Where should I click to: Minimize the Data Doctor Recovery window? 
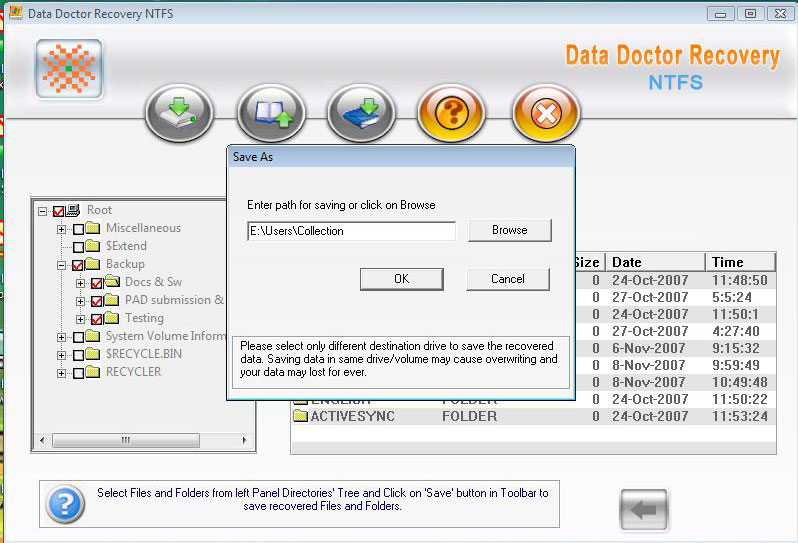click(720, 14)
